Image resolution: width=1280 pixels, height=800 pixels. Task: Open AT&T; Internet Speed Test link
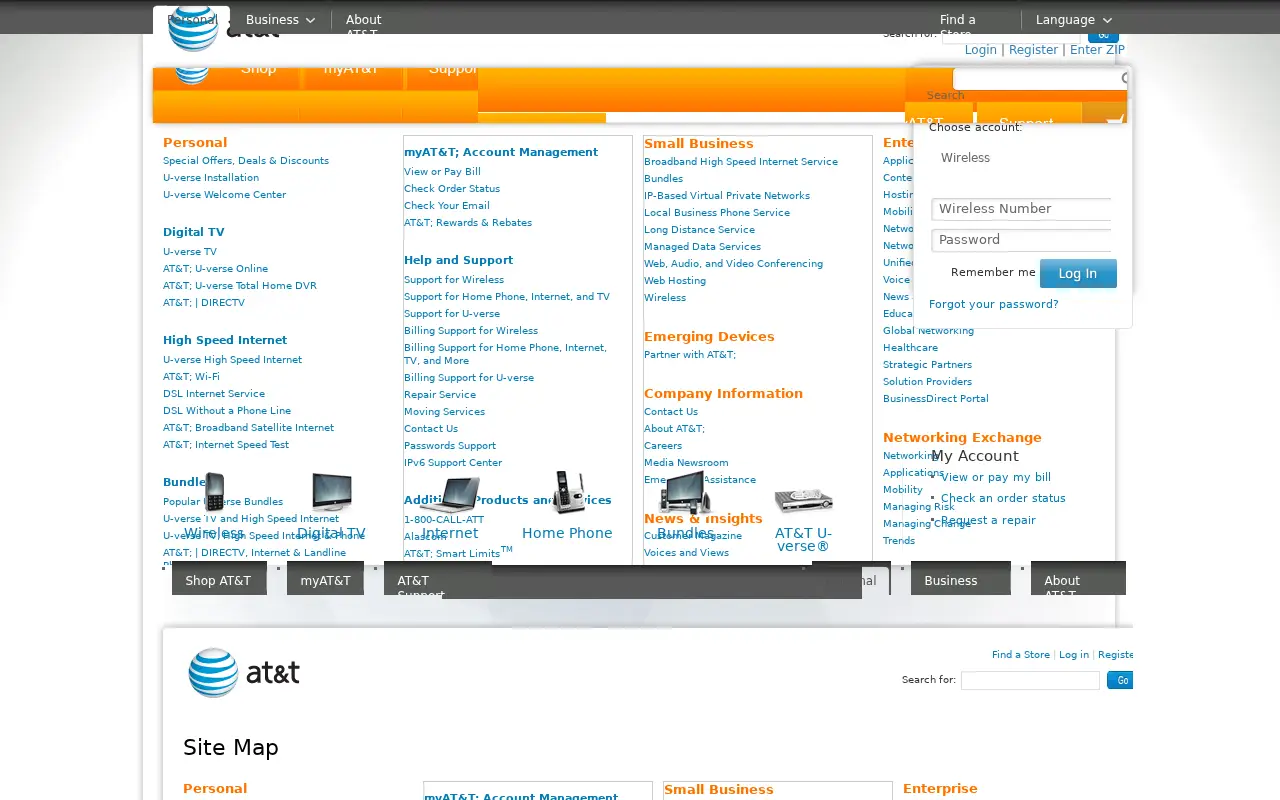226,445
